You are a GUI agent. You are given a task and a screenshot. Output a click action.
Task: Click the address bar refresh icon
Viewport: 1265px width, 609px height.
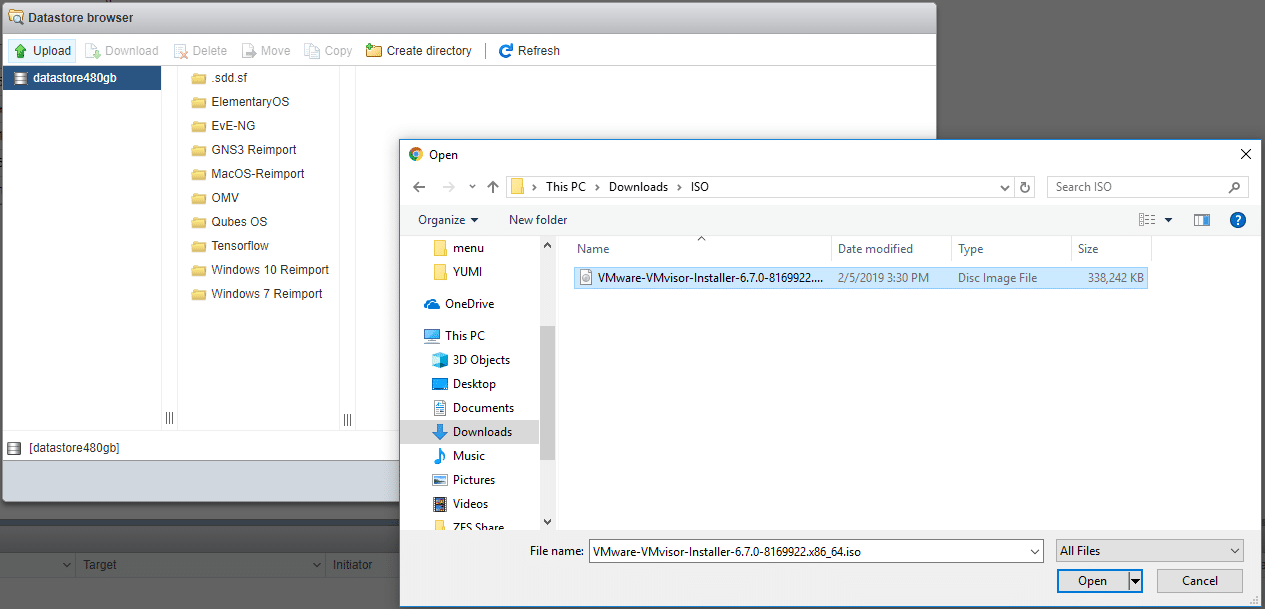[x=1025, y=187]
